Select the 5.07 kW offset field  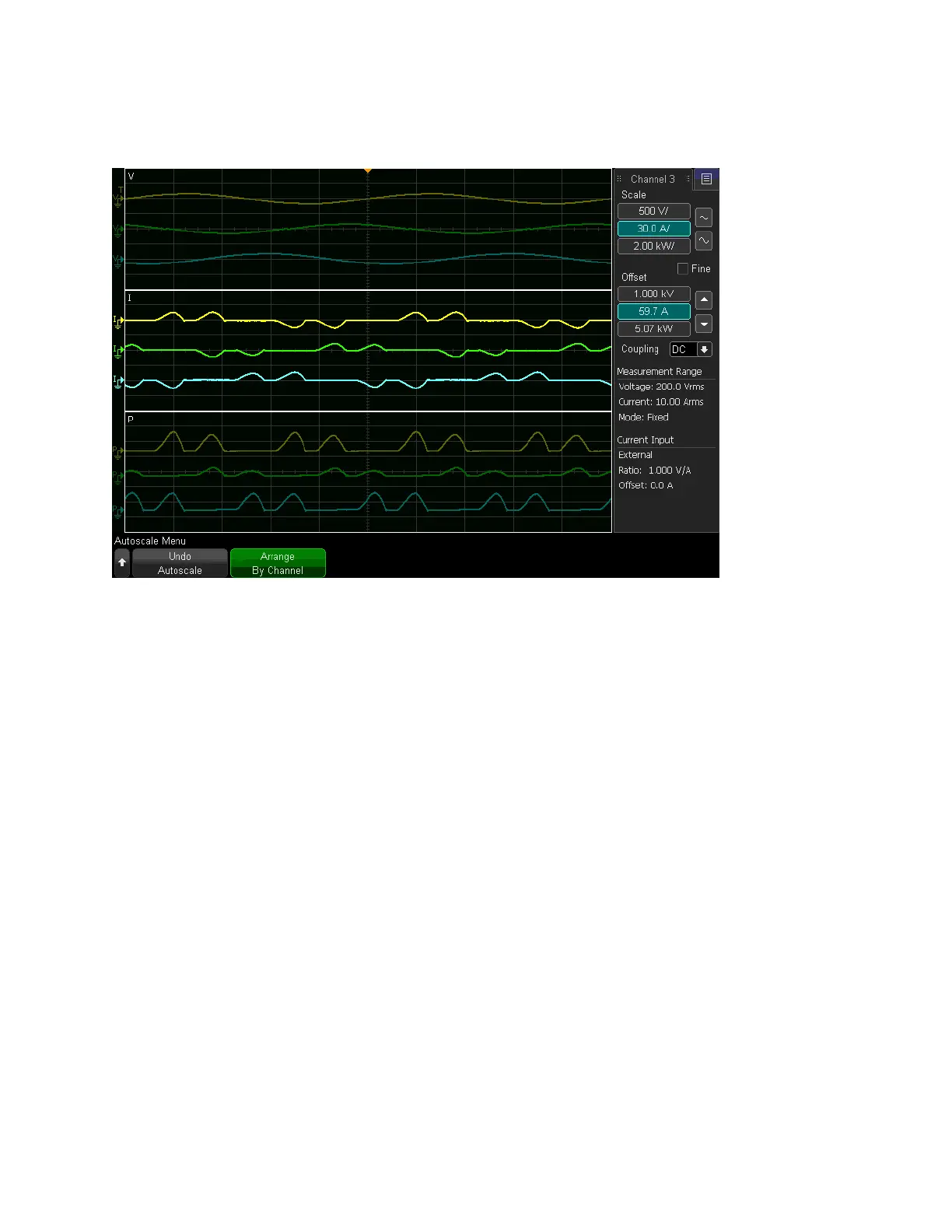point(653,328)
